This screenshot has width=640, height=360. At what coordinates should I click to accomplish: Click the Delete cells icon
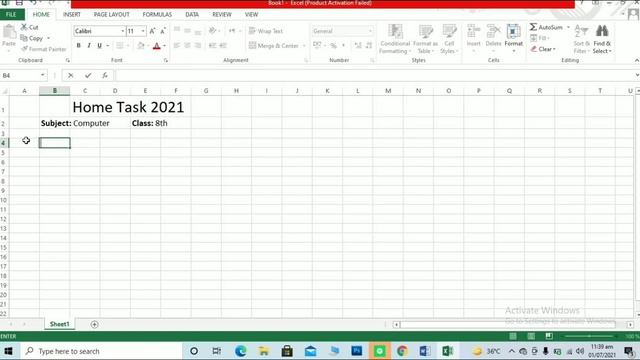[493, 32]
